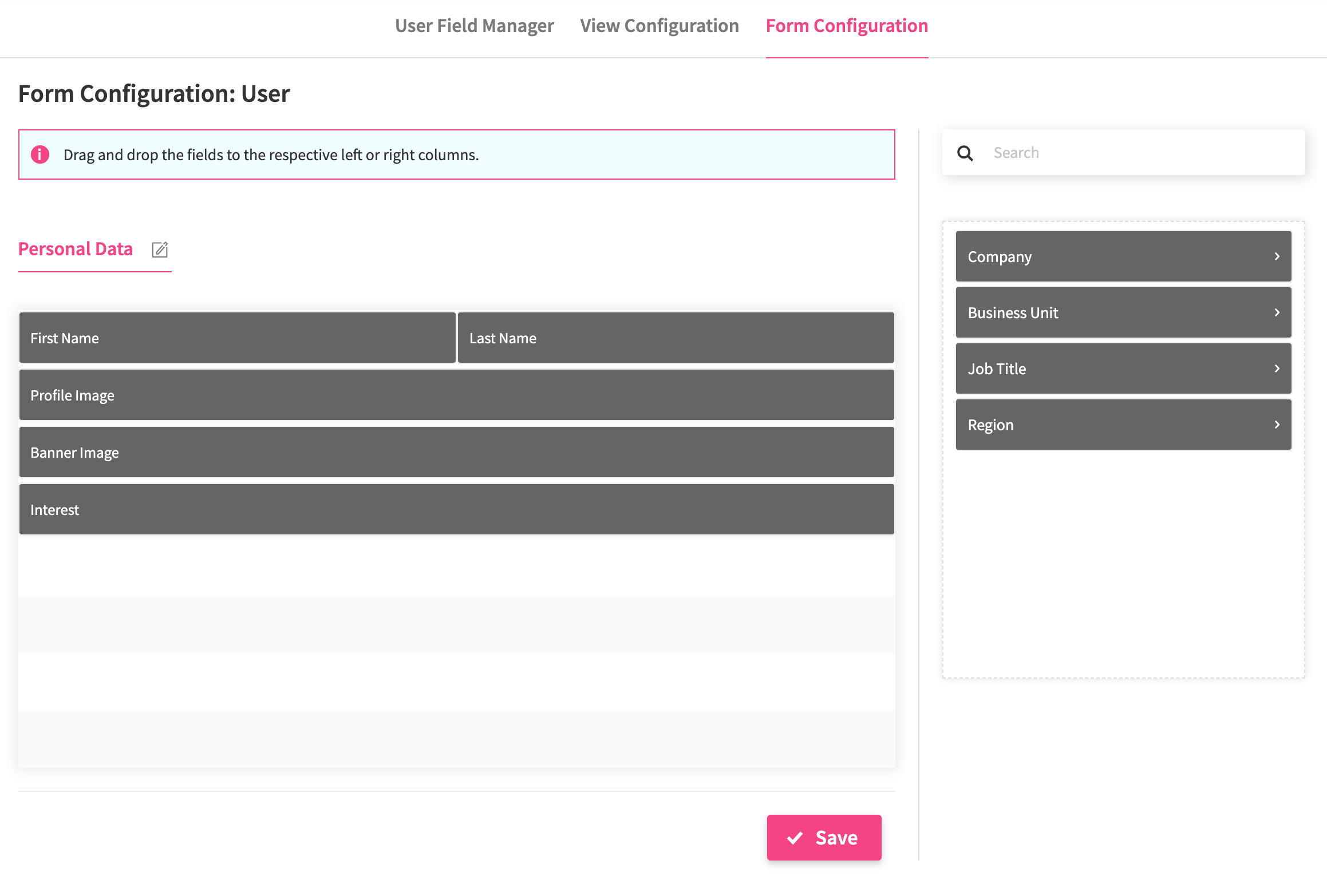The image size is (1327, 896).
Task: Switch to the User Field Manager tab
Action: tap(475, 26)
